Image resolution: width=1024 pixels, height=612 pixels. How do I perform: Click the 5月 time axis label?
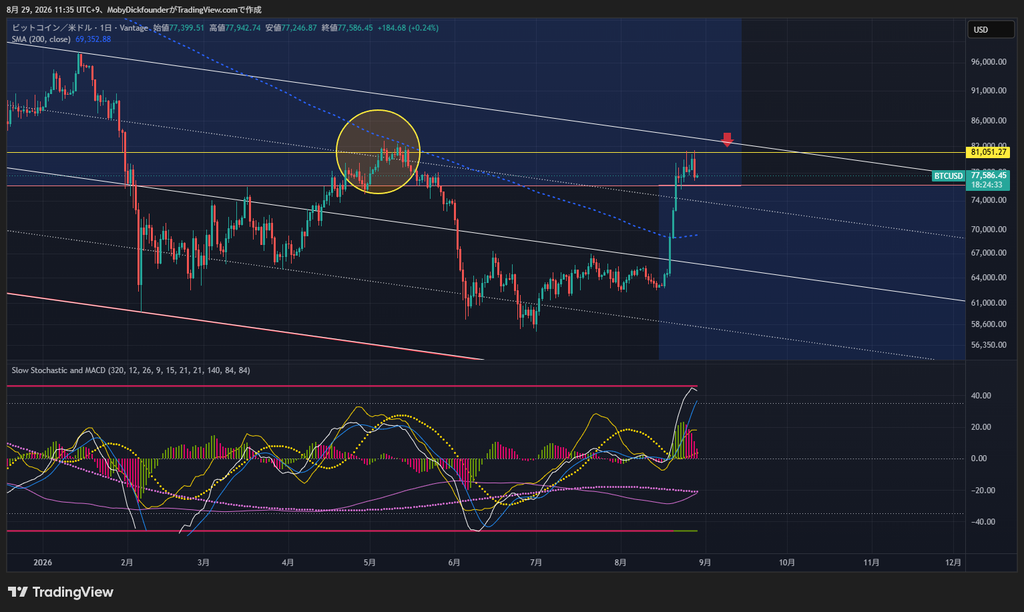370,562
